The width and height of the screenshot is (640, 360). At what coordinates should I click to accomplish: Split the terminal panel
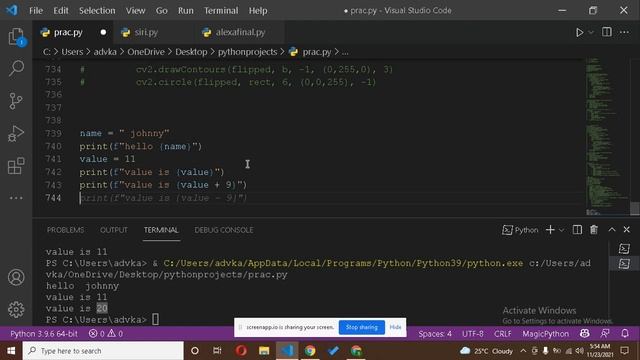577,230
